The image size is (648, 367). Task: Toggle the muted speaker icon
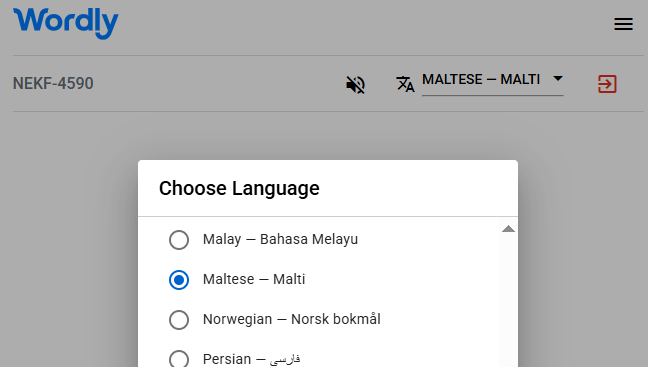coord(355,85)
